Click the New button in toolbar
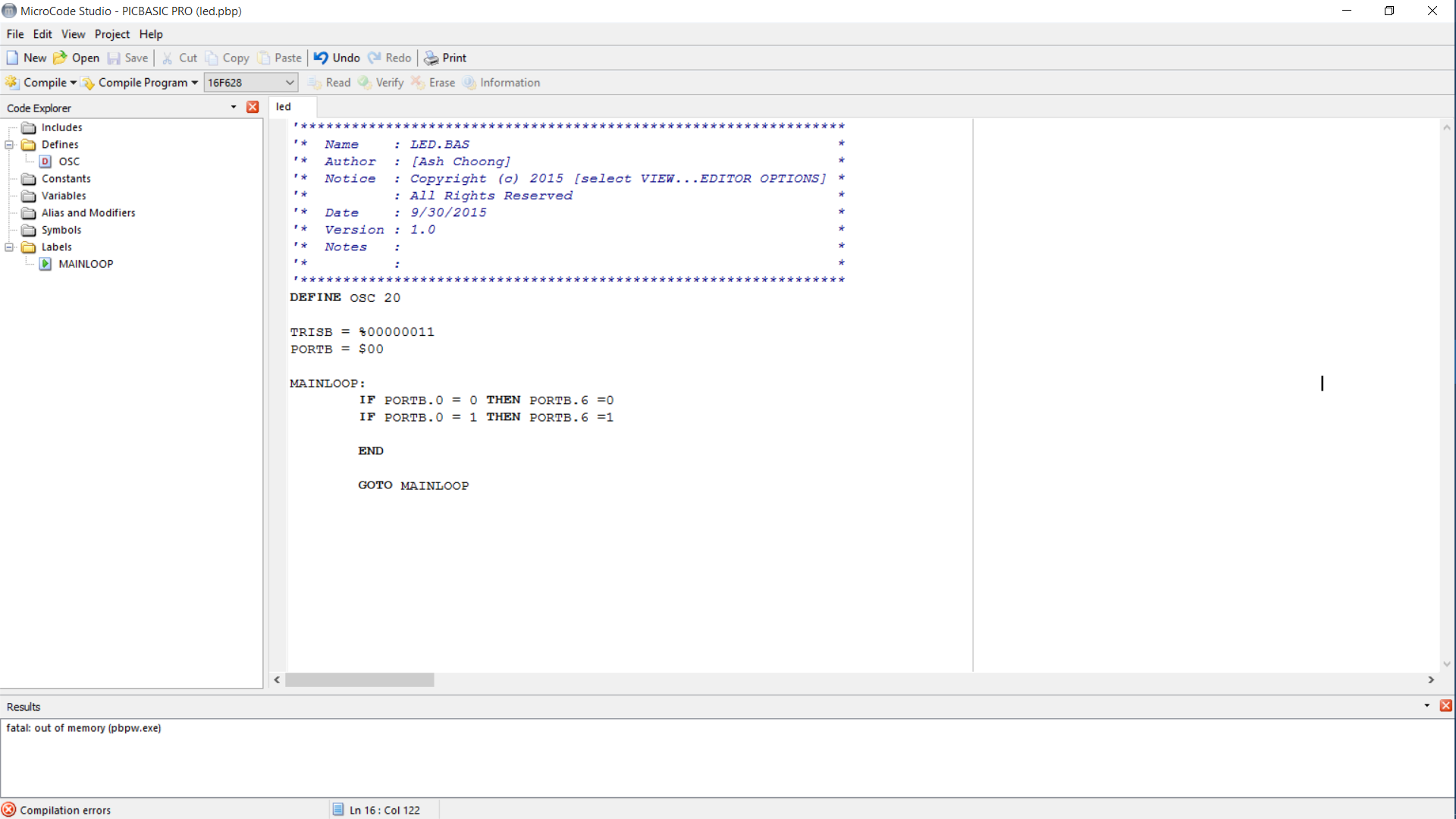The image size is (1456, 819). (25, 57)
